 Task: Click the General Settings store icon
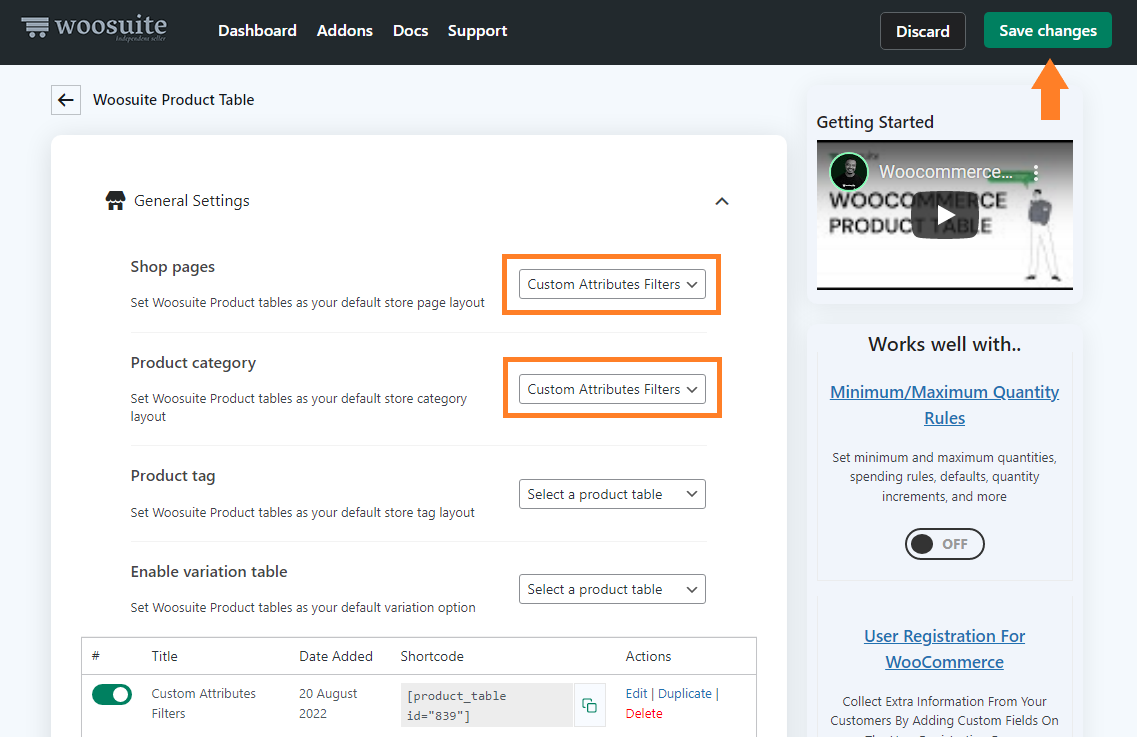tap(115, 201)
